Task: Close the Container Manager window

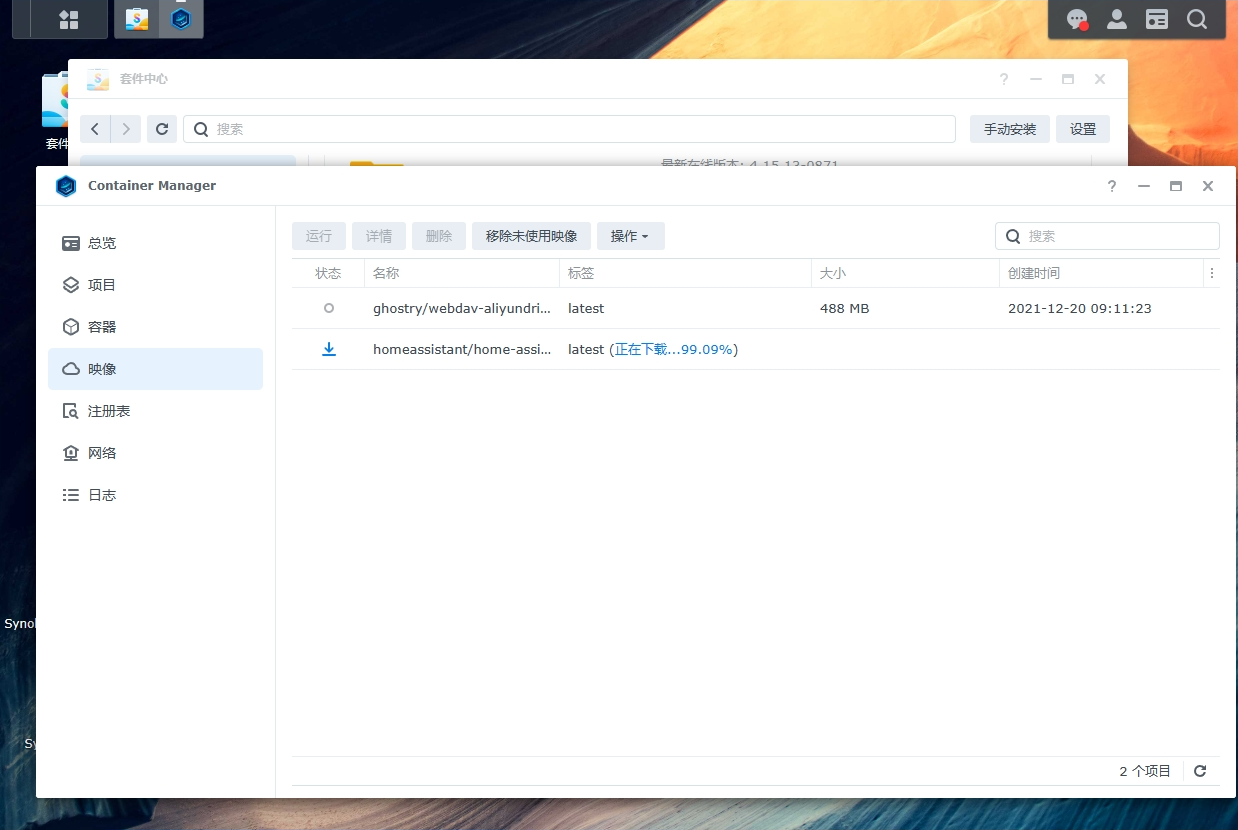Action: click(x=1208, y=186)
